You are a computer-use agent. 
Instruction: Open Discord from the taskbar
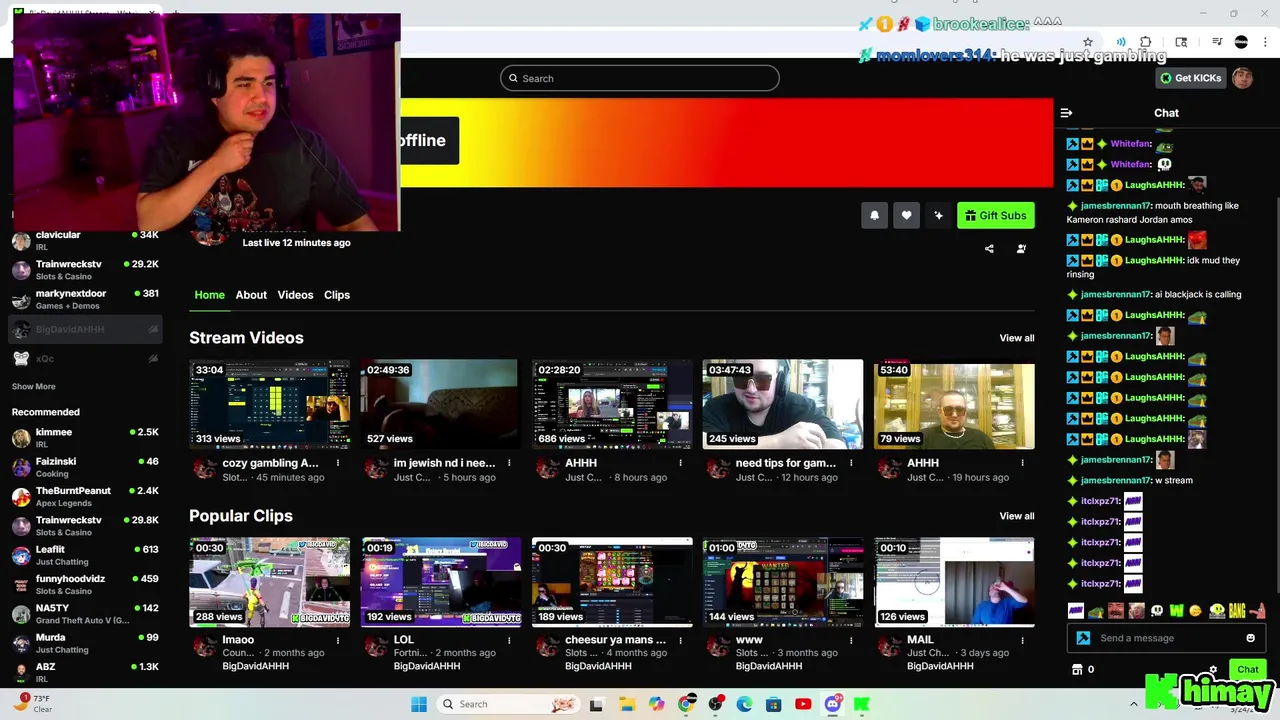coord(832,704)
